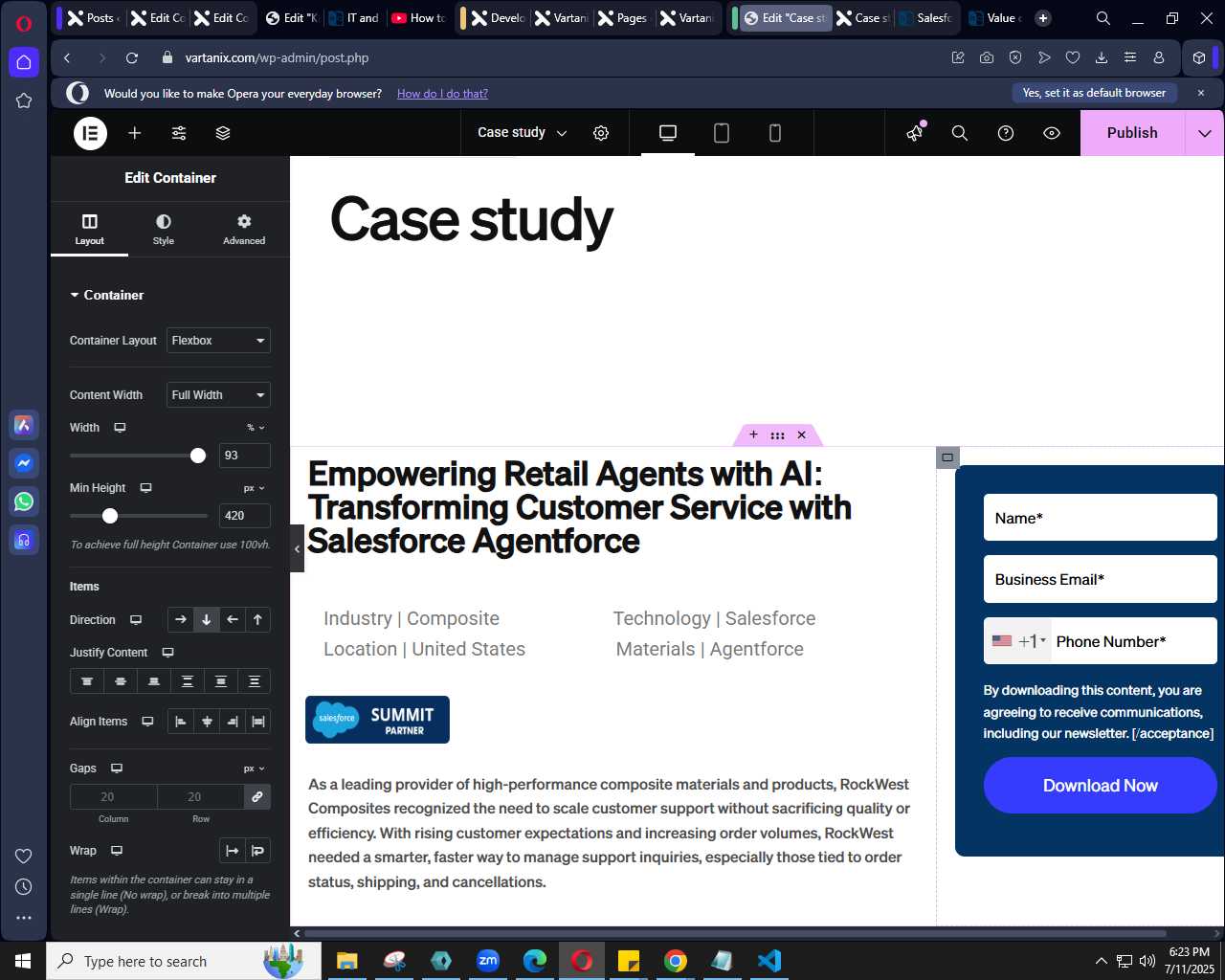Open the Elementor help icon
Image resolution: width=1225 pixels, height=980 pixels.
point(1006,133)
